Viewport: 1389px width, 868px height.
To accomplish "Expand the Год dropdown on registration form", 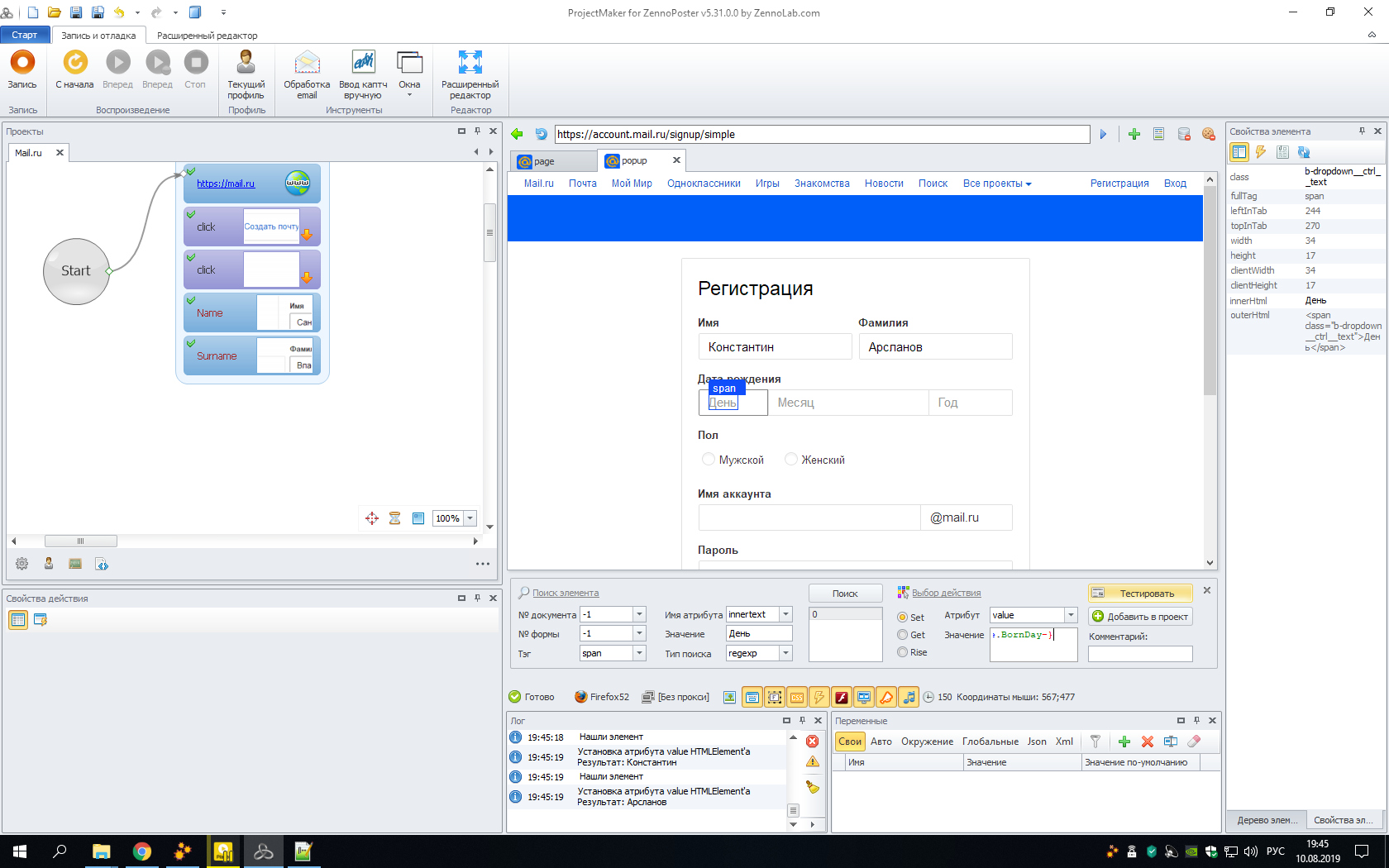I will pyautogui.click(x=971, y=403).
